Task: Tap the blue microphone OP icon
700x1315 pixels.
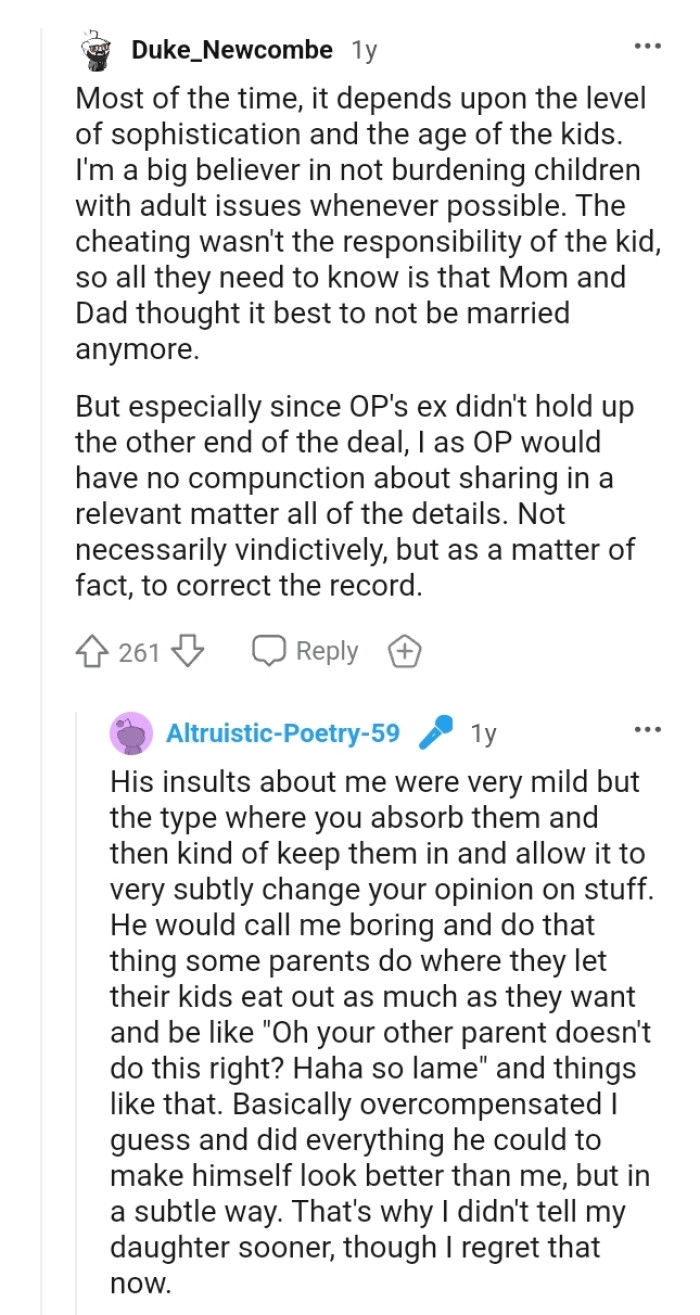Action: click(x=435, y=734)
